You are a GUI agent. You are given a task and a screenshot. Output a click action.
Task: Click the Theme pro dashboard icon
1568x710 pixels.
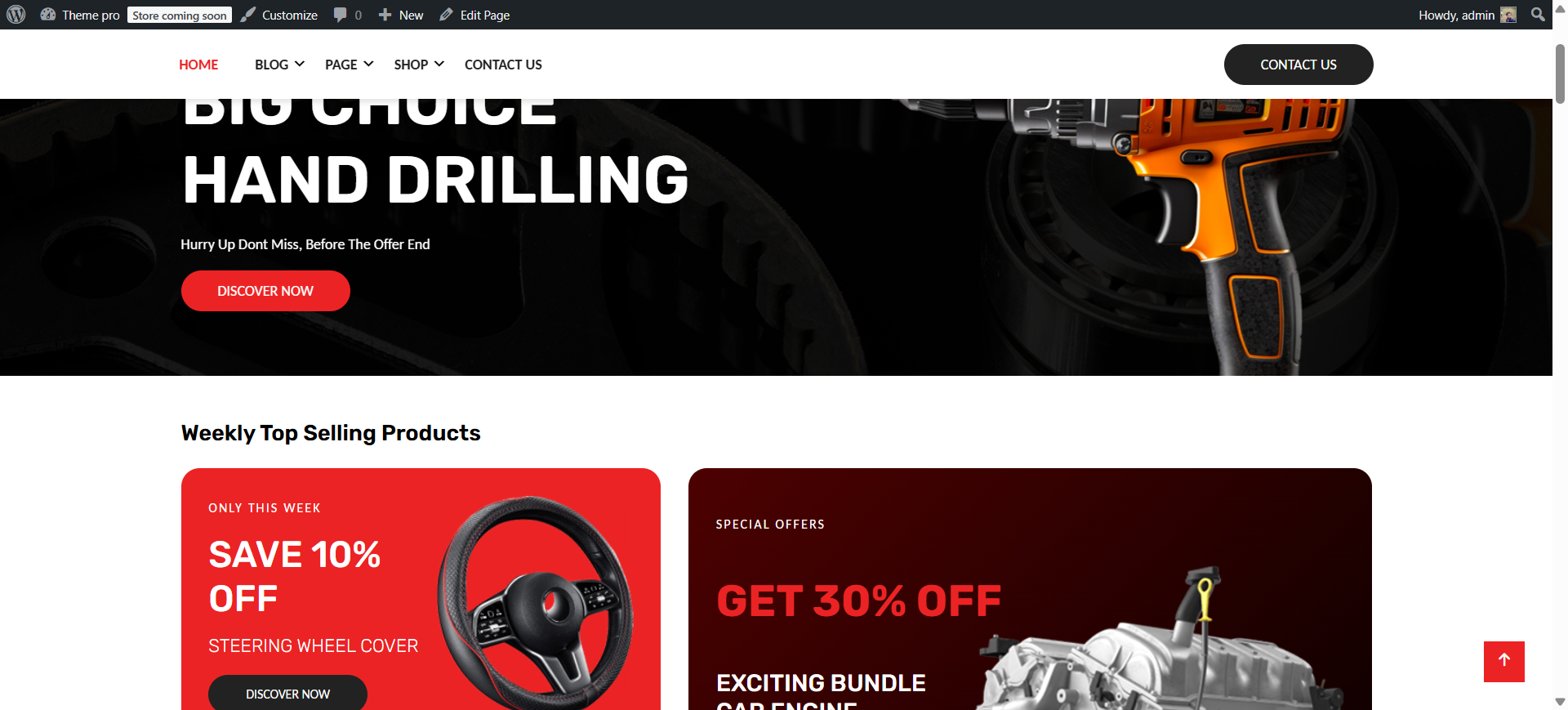(x=48, y=15)
